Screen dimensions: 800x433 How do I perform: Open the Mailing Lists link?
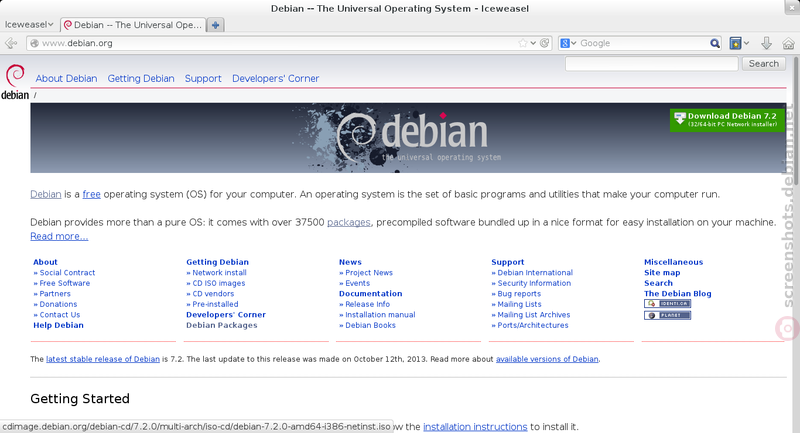click(x=519, y=304)
